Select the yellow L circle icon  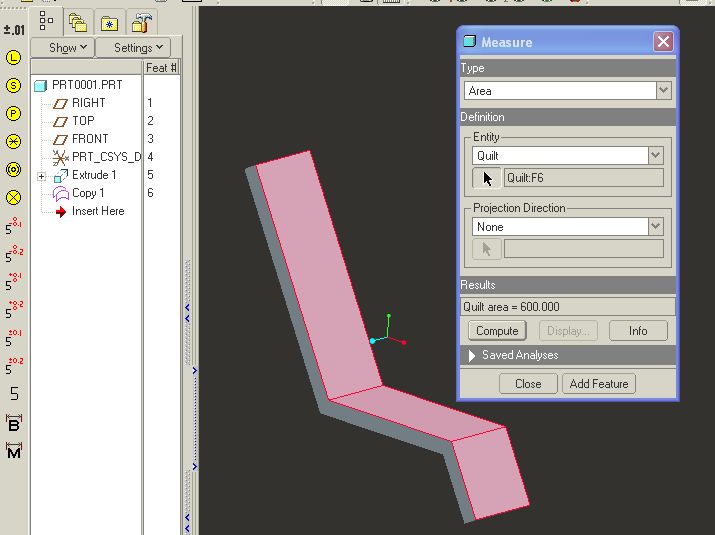point(14,57)
